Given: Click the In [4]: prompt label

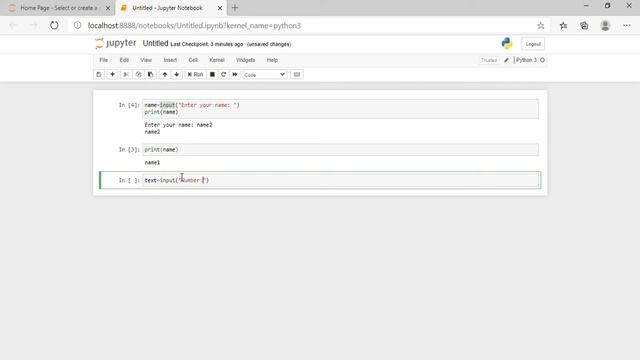Looking at the screenshot, I should point(129,105).
